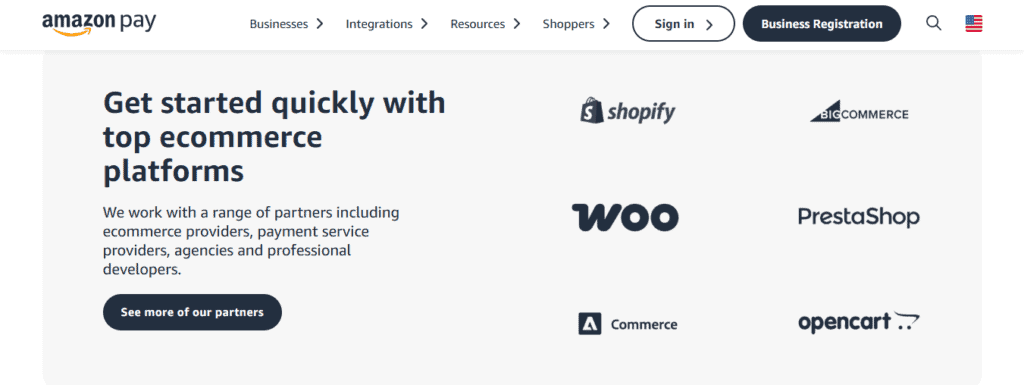The width and height of the screenshot is (1024, 385).
Task: Expand the Shoppers menu chevron
Action: pos(606,24)
